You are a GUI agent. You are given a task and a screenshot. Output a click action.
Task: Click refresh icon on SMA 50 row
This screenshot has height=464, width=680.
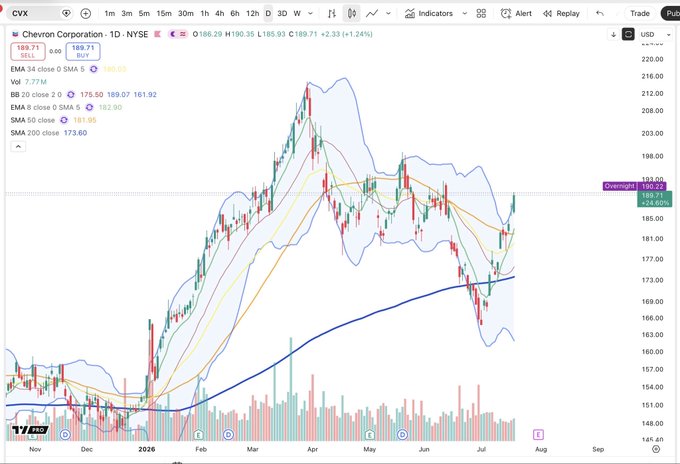pyautogui.click(x=64, y=120)
